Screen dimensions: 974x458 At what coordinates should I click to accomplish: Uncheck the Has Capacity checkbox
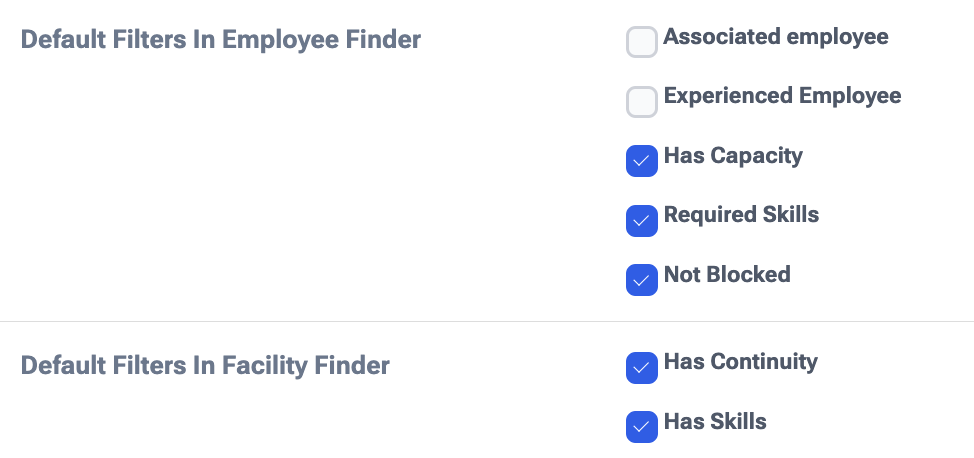641,161
